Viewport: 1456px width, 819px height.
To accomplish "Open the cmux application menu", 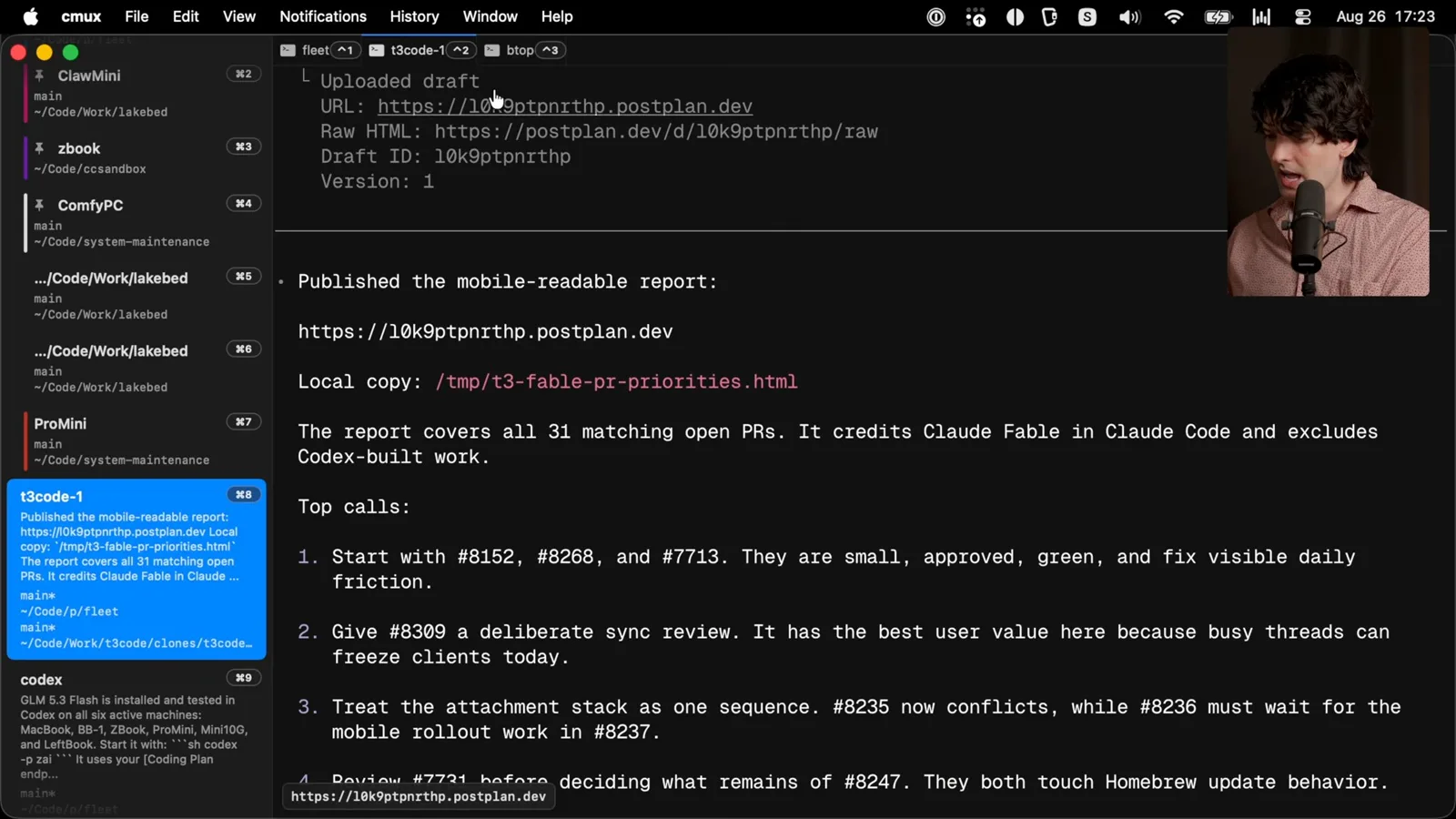I will (81, 16).
